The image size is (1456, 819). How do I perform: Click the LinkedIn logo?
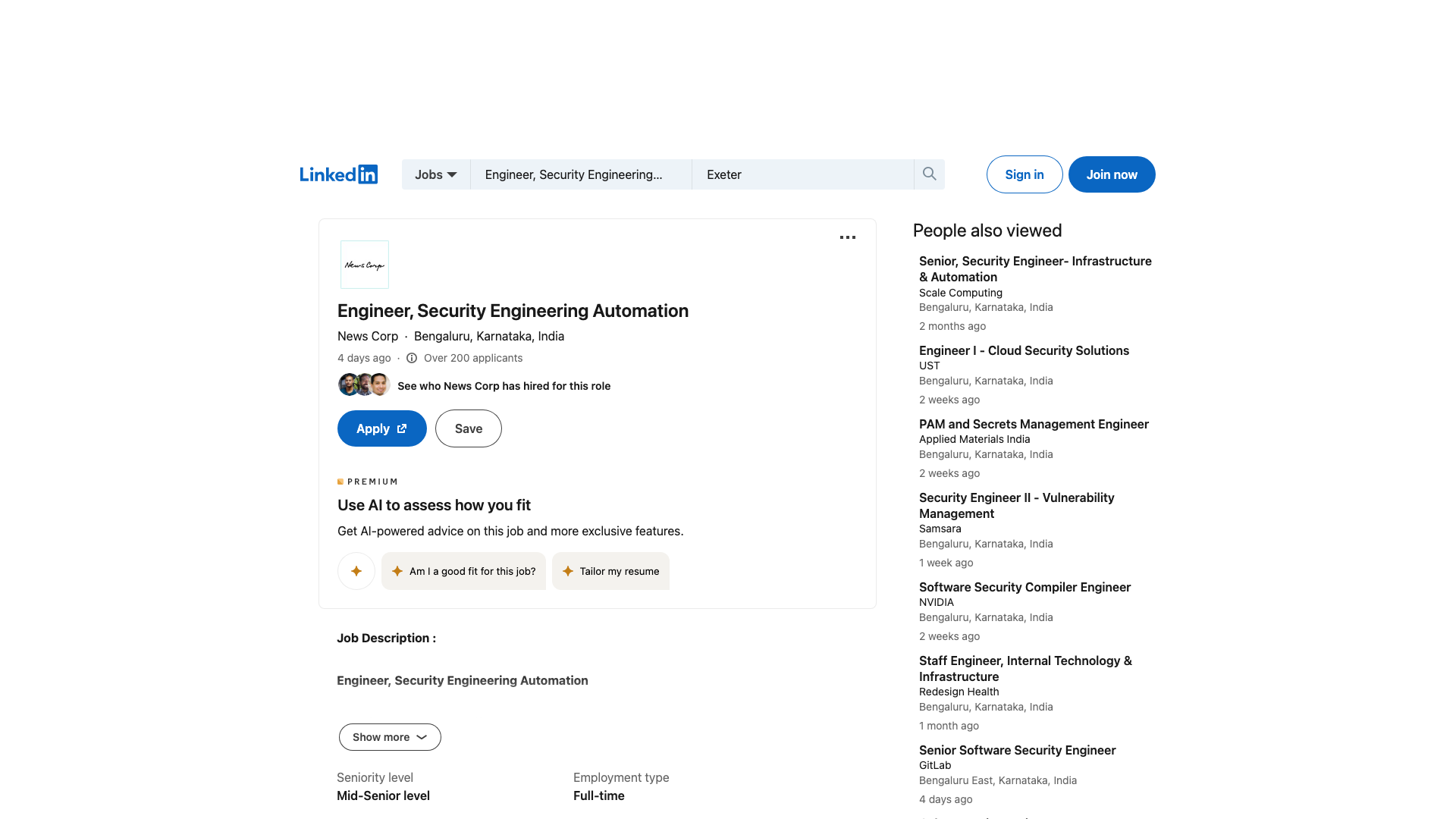click(x=338, y=174)
